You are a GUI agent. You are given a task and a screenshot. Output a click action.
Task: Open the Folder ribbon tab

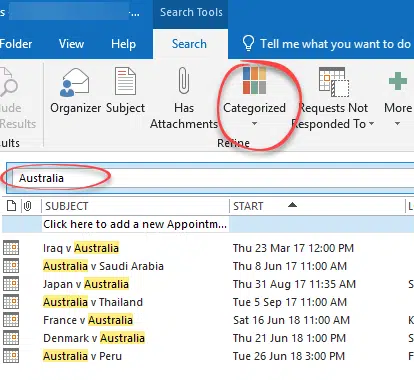point(16,44)
